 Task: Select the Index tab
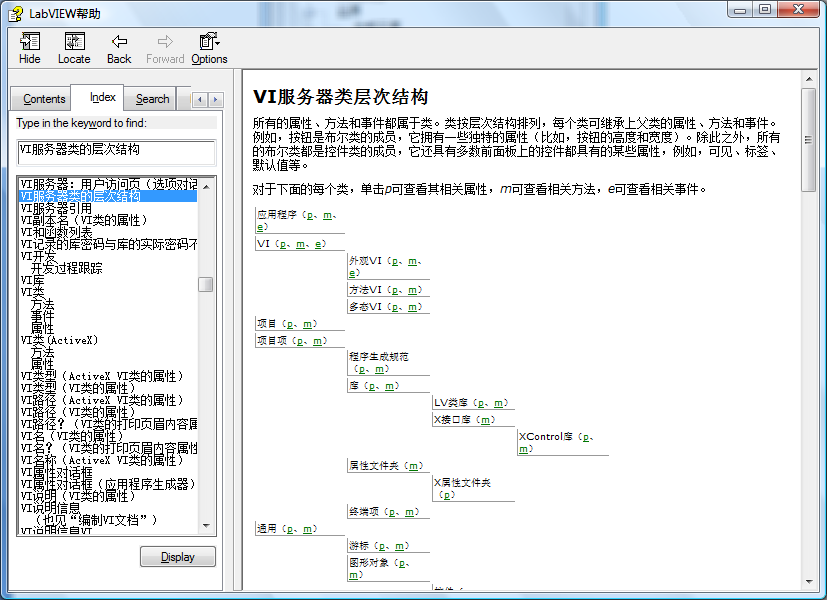point(102,98)
